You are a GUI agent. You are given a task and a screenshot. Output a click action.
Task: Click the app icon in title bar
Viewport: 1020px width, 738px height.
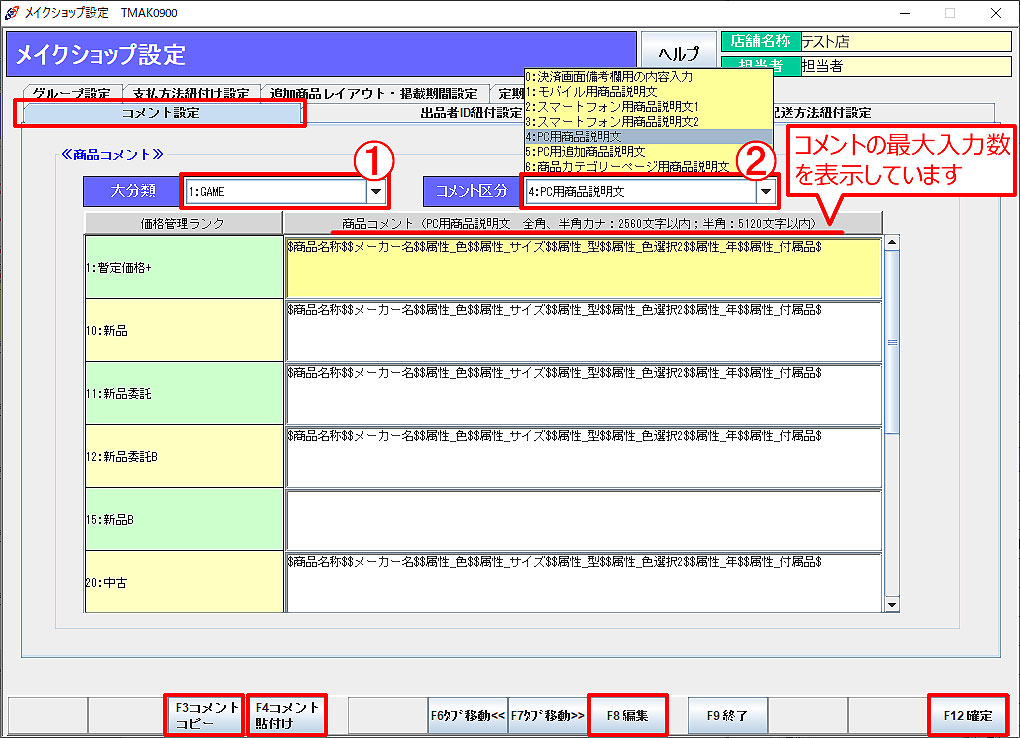click(11, 13)
